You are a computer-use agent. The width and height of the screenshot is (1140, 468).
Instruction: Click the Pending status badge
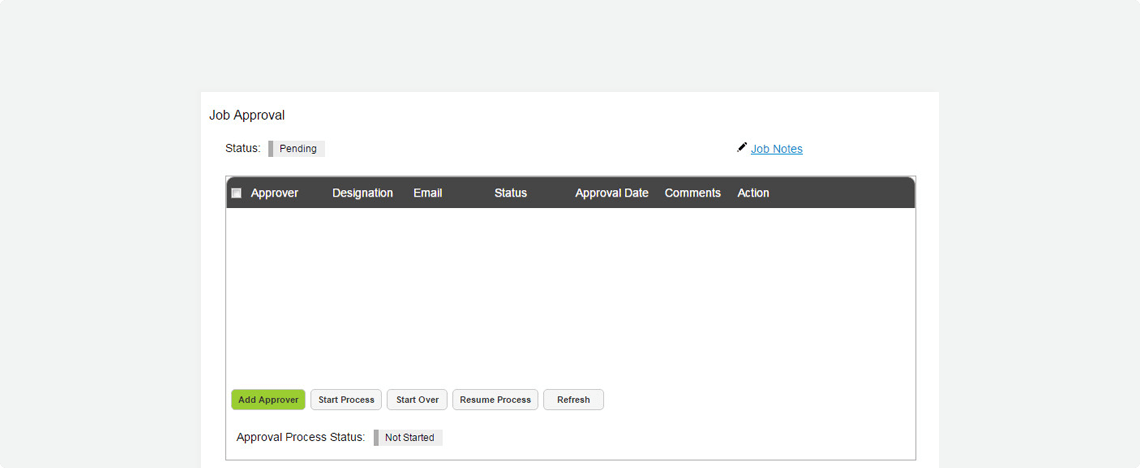click(x=297, y=149)
